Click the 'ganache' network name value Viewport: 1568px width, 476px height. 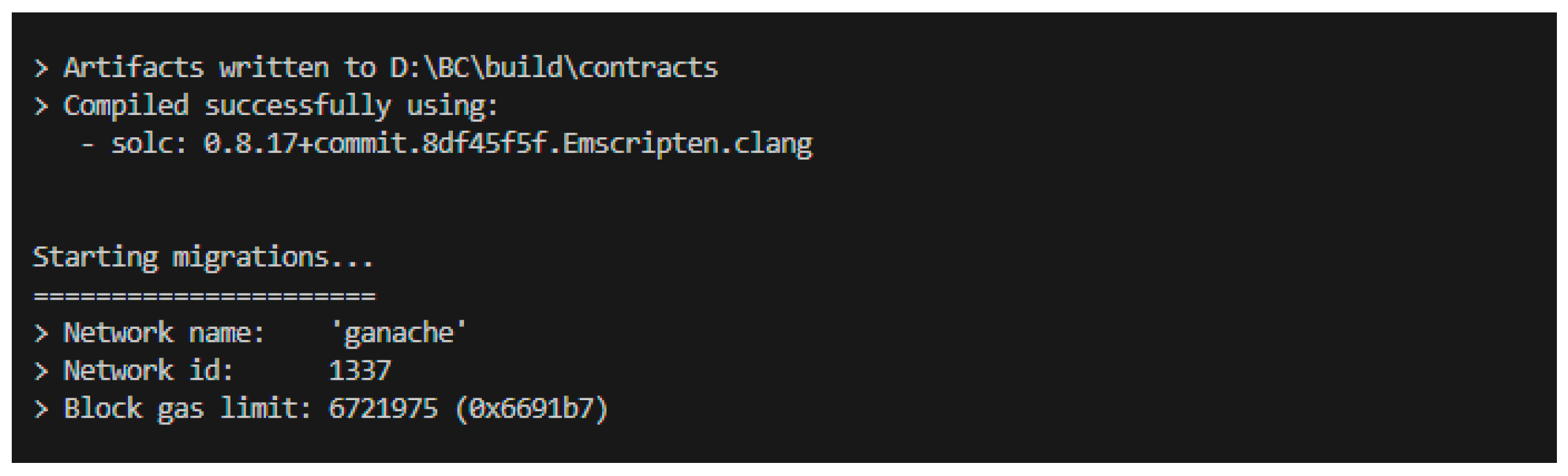(398, 333)
